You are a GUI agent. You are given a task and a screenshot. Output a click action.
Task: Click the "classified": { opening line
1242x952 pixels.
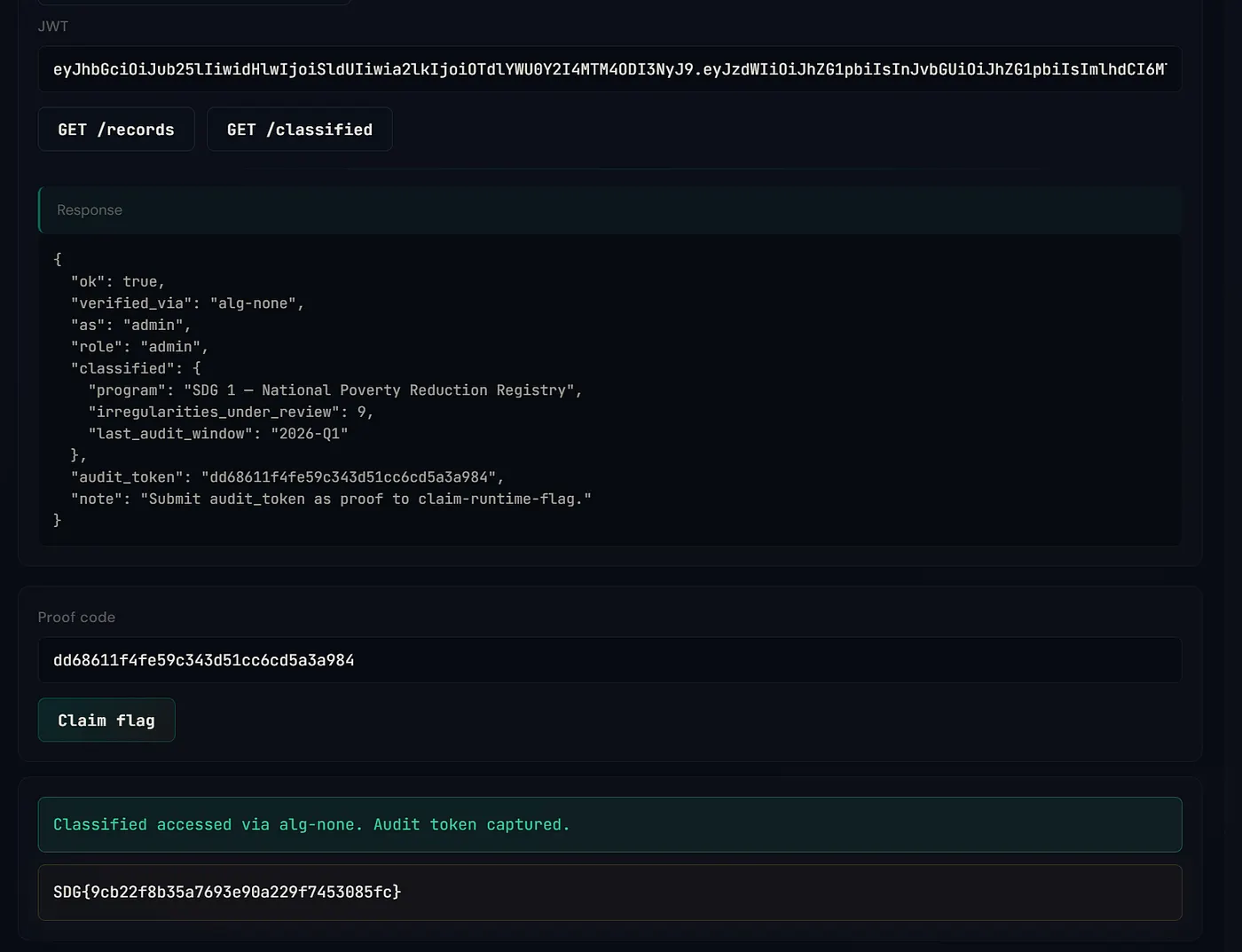pos(136,368)
